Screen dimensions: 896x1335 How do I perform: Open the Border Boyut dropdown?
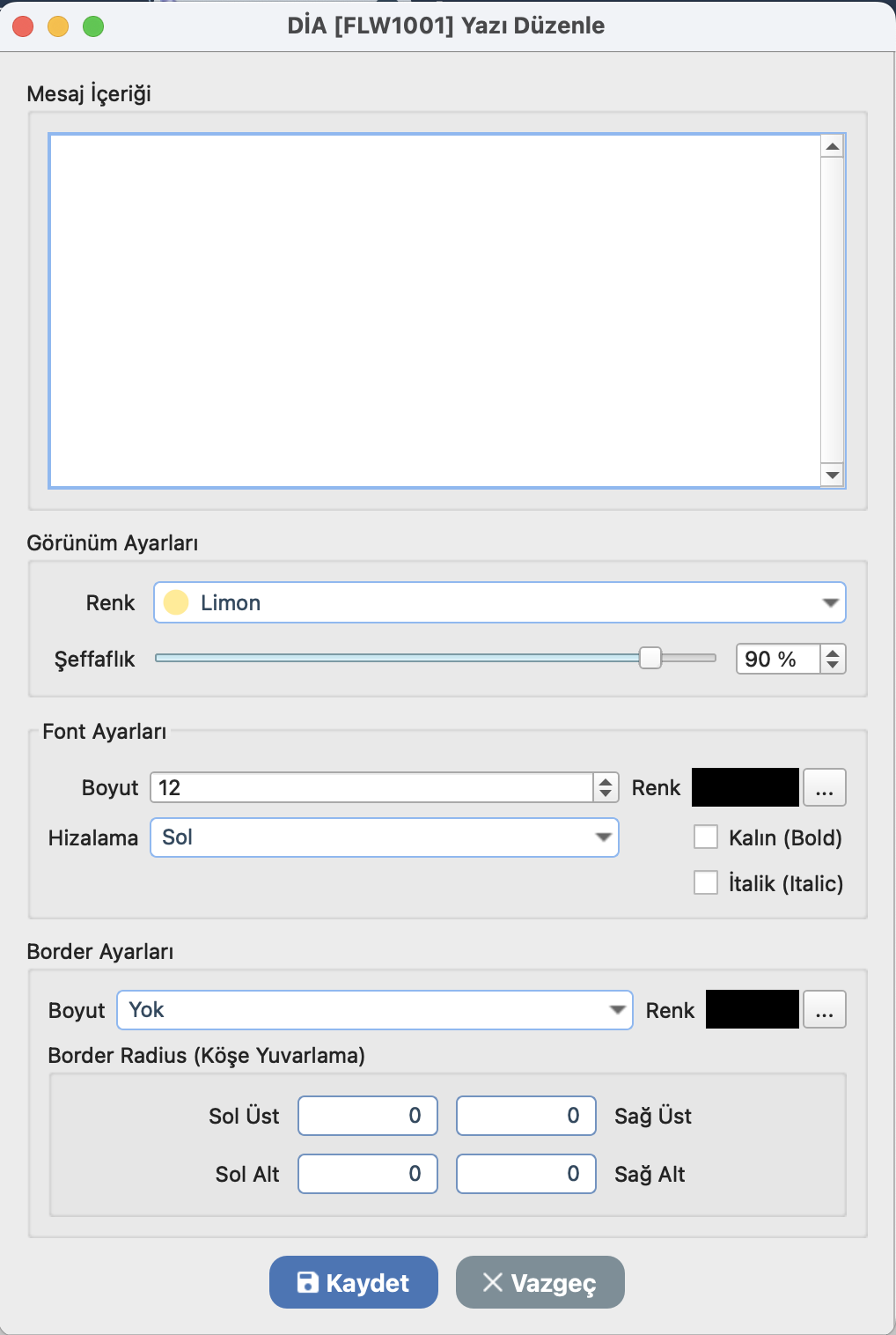click(x=374, y=1010)
